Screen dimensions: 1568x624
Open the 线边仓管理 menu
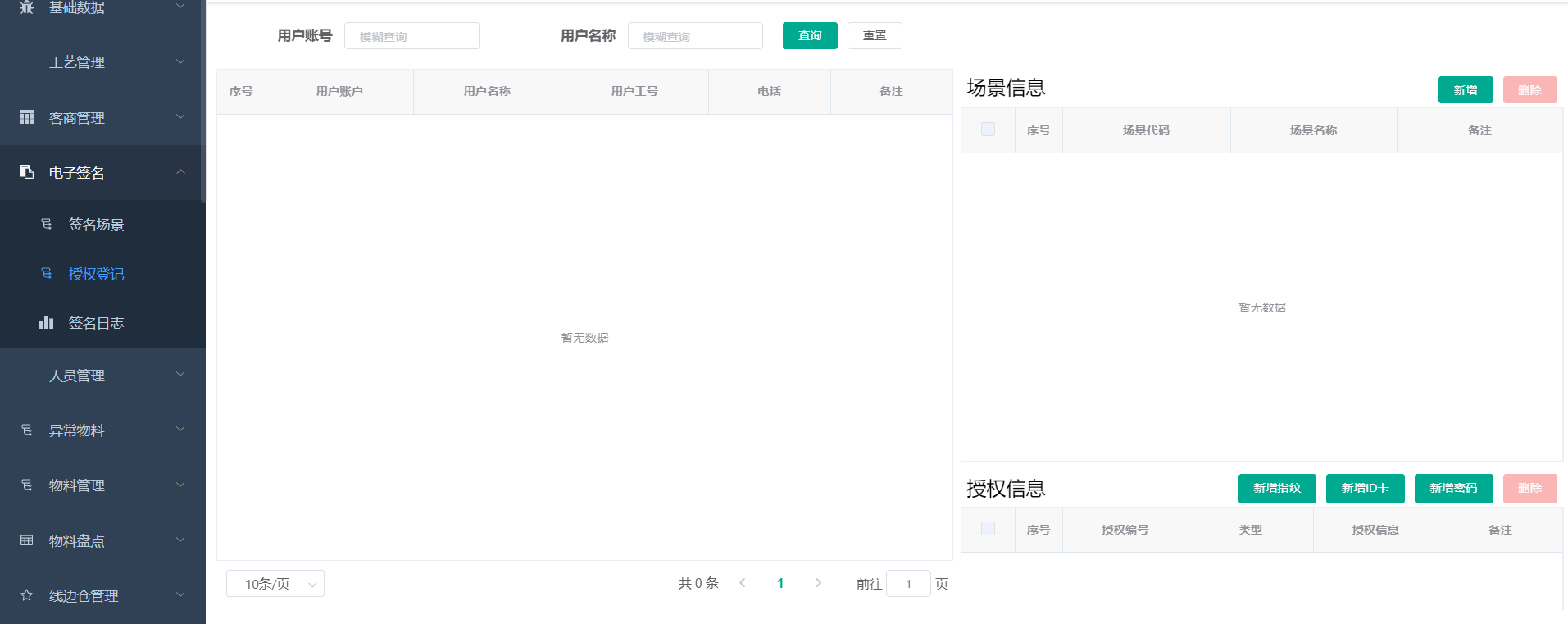[102, 595]
